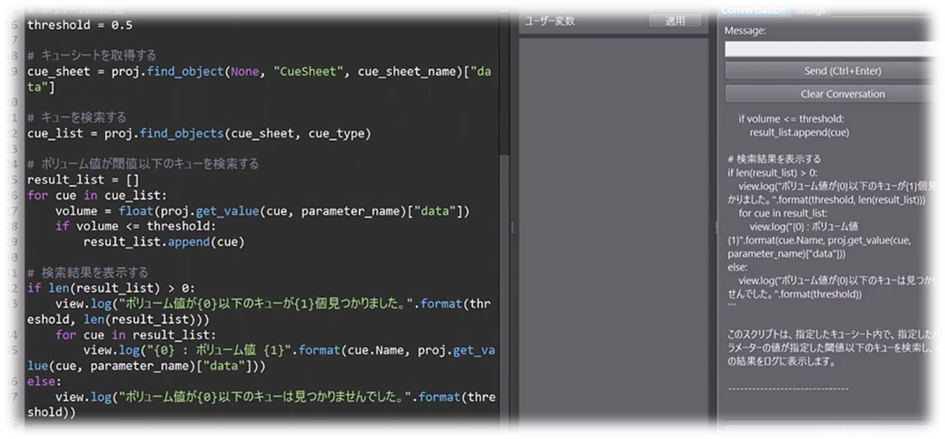Click the code editor vertical scrollbar
Image resolution: width=945 pixels, height=439 pixels.
point(504,217)
